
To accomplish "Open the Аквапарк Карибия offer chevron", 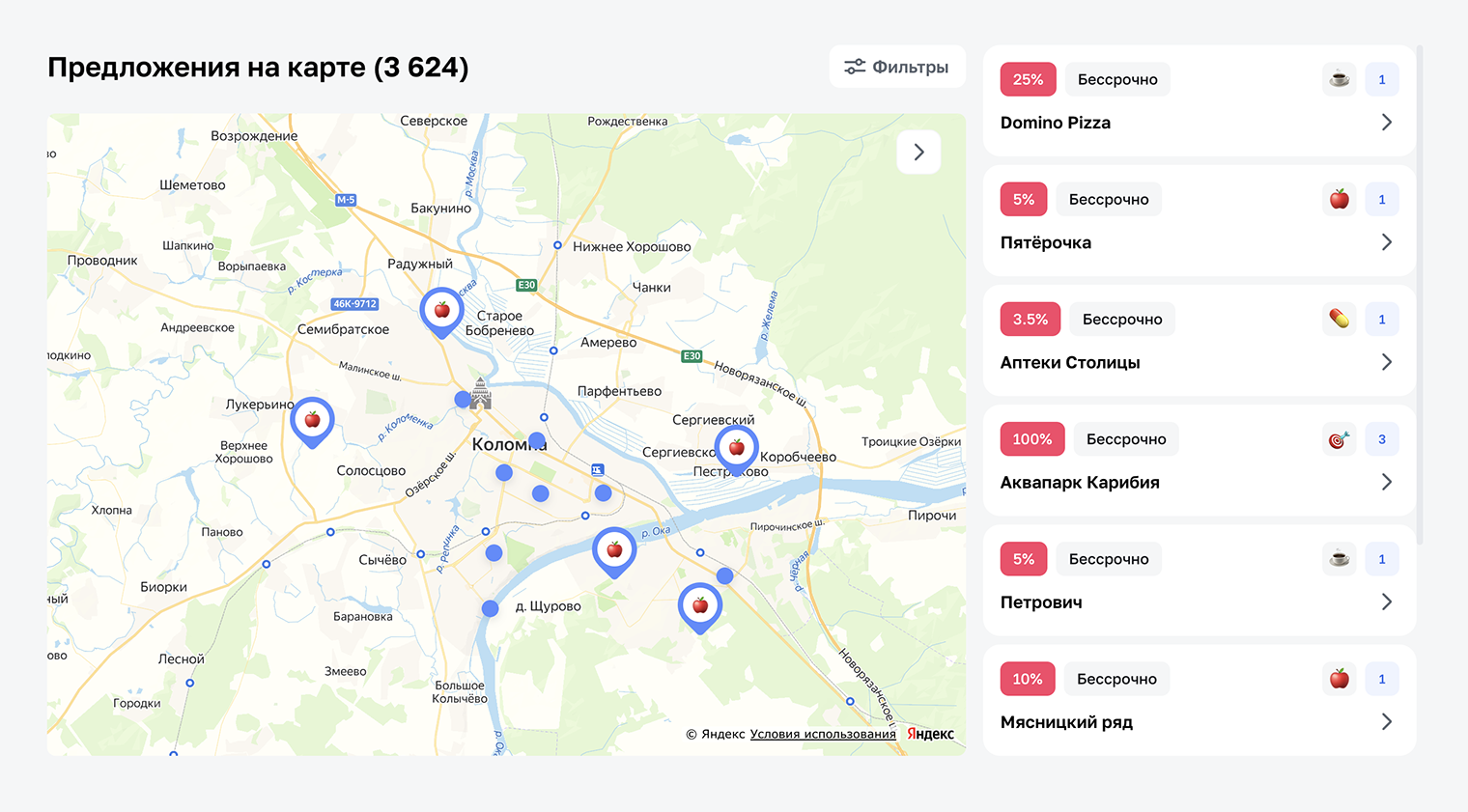I will tap(1387, 482).
